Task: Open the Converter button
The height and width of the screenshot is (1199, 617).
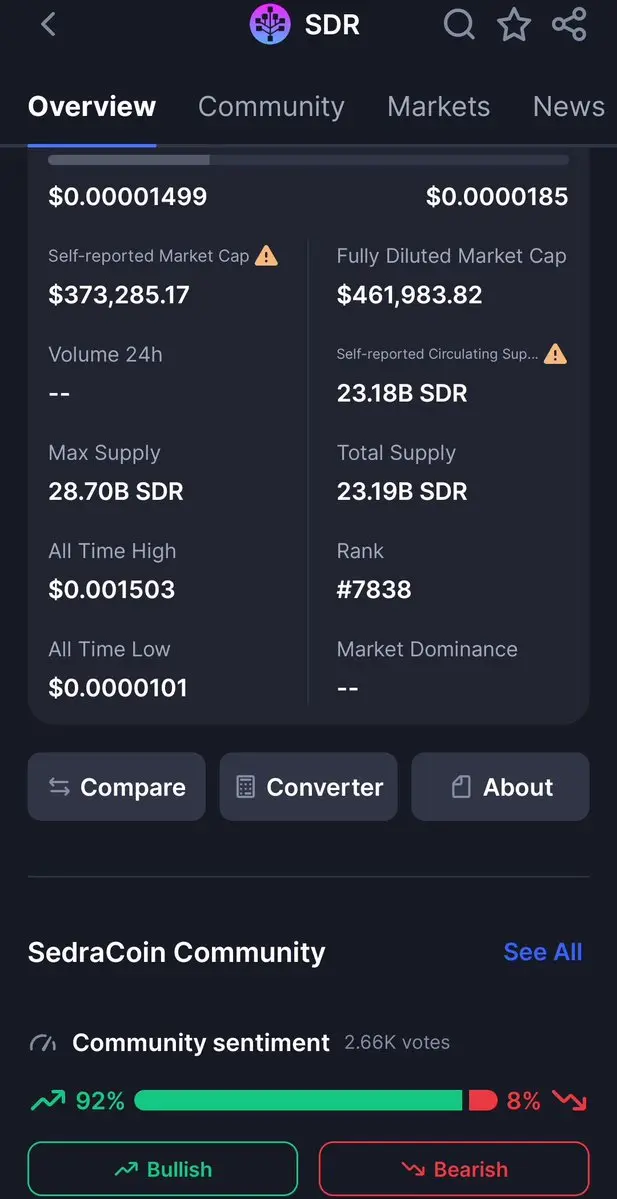Action: click(309, 787)
